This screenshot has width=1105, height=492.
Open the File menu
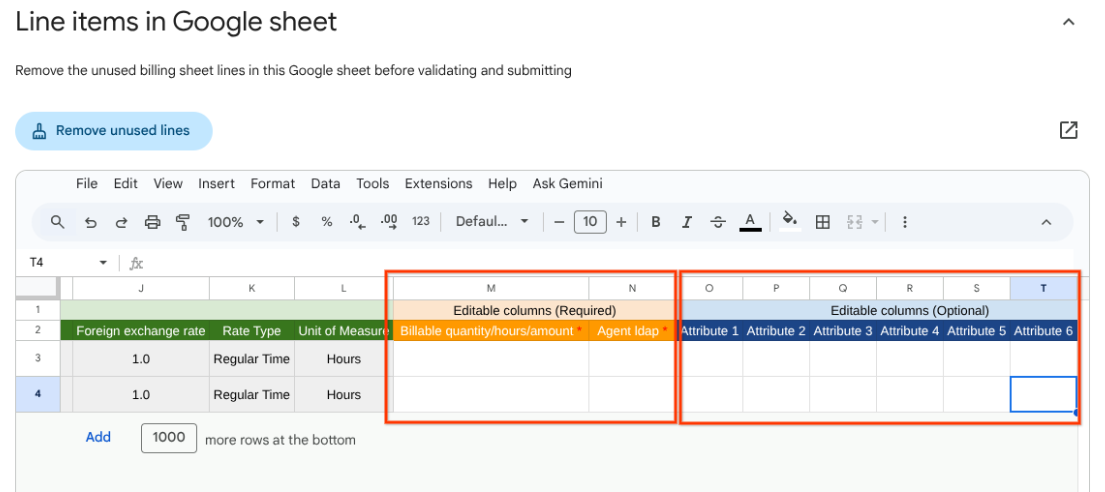(87, 183)
